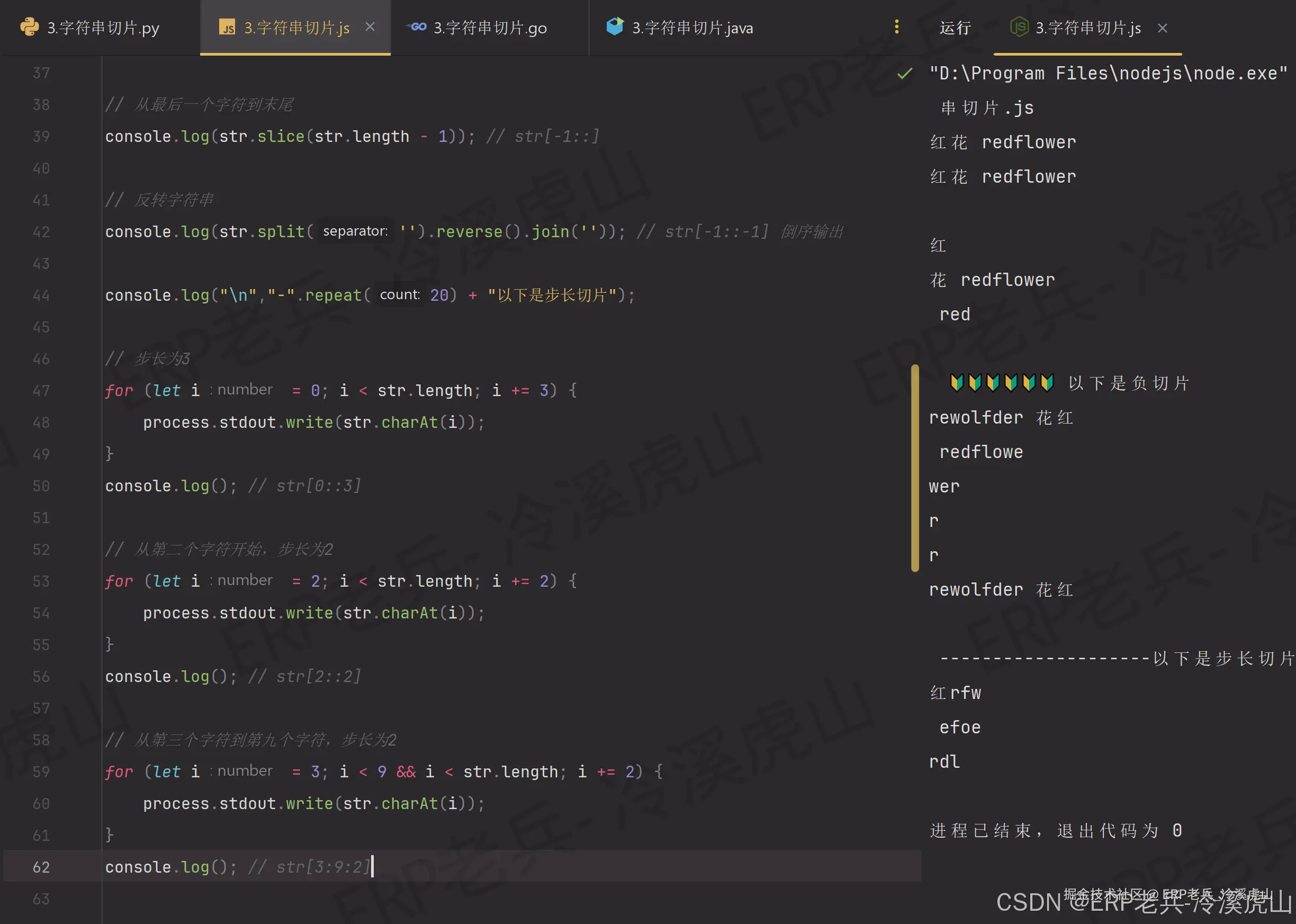Click the green checkmark status icon in run output
1296x924 pixels.
(x=905, y=74)
